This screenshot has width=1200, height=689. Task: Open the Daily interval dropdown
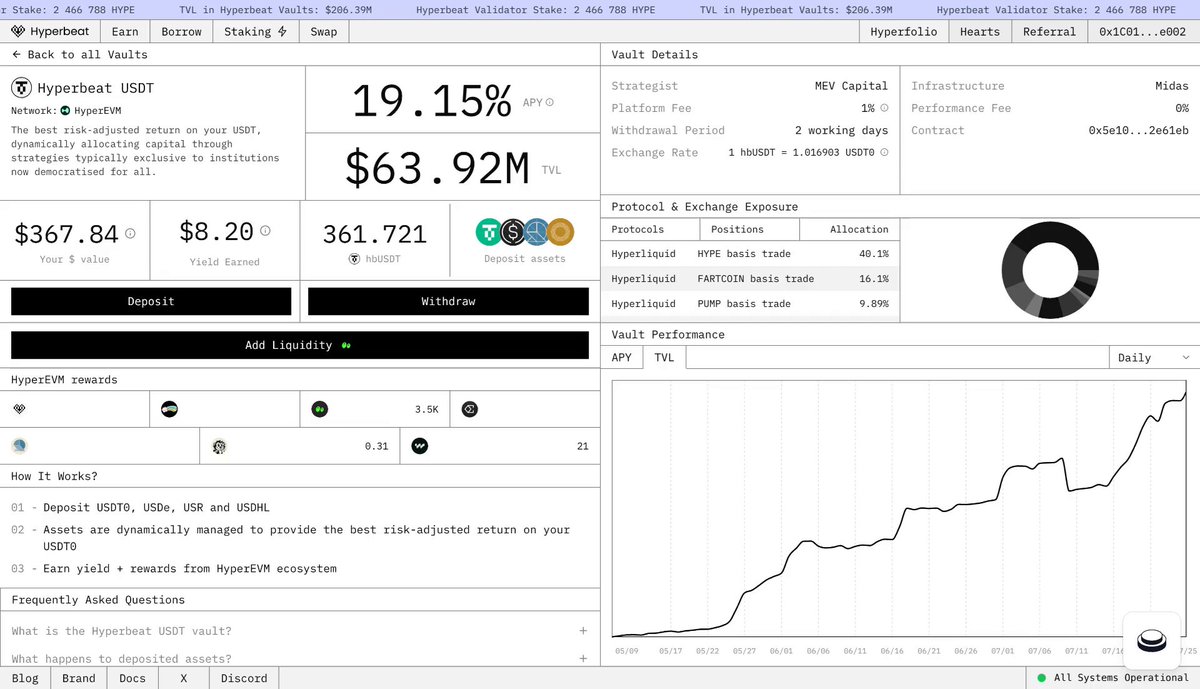click(1154, 357)
